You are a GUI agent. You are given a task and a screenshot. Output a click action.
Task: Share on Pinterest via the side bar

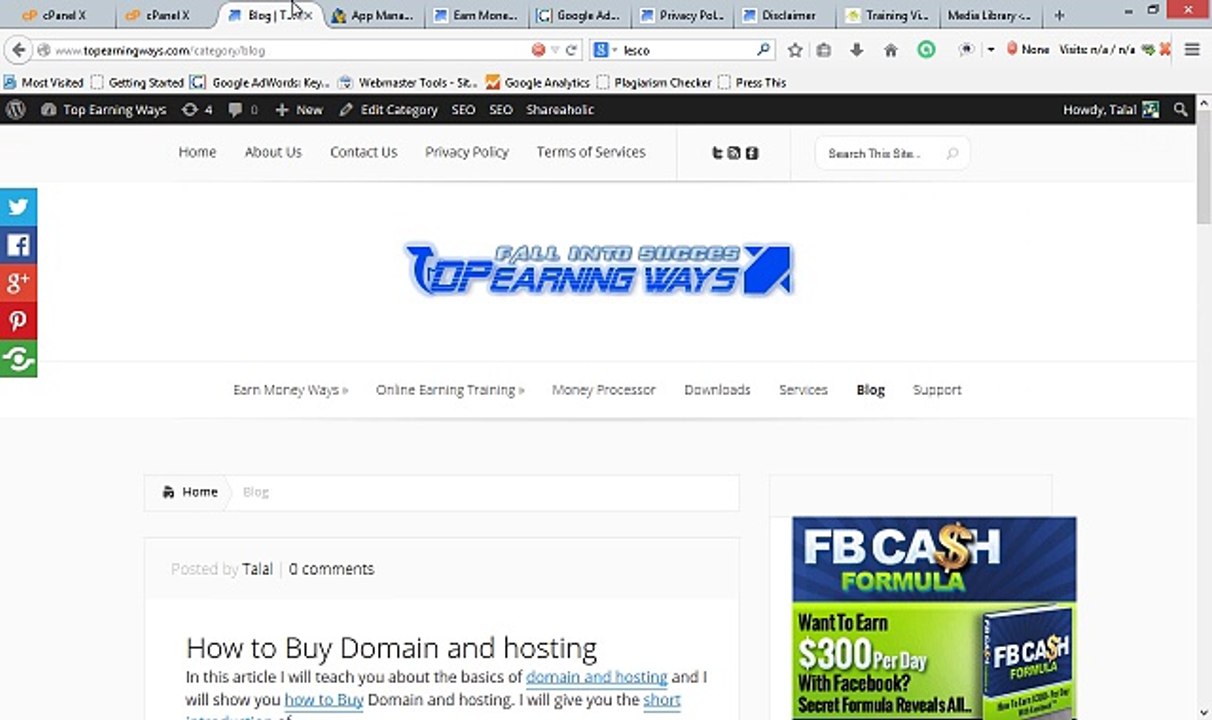coord(18,321)
